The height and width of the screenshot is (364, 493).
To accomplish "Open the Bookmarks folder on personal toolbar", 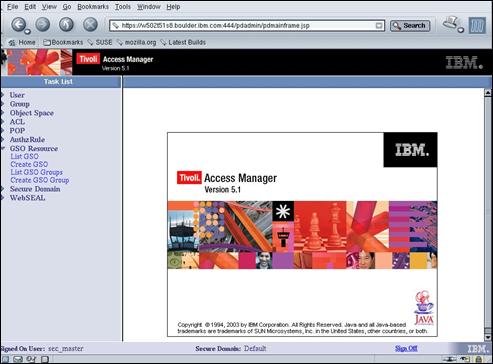I will click(63, 42).
